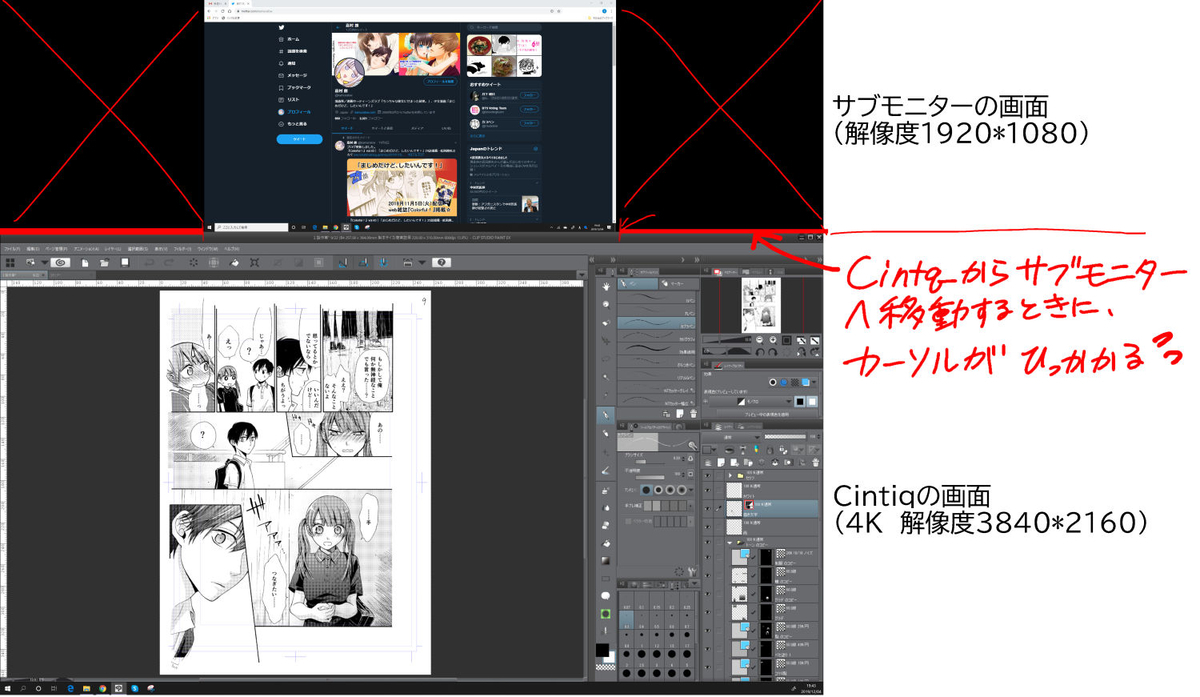Switch to Gmail tab in Chrome
This screenshot has width=1200, height=697.
[x=216, y=3]
